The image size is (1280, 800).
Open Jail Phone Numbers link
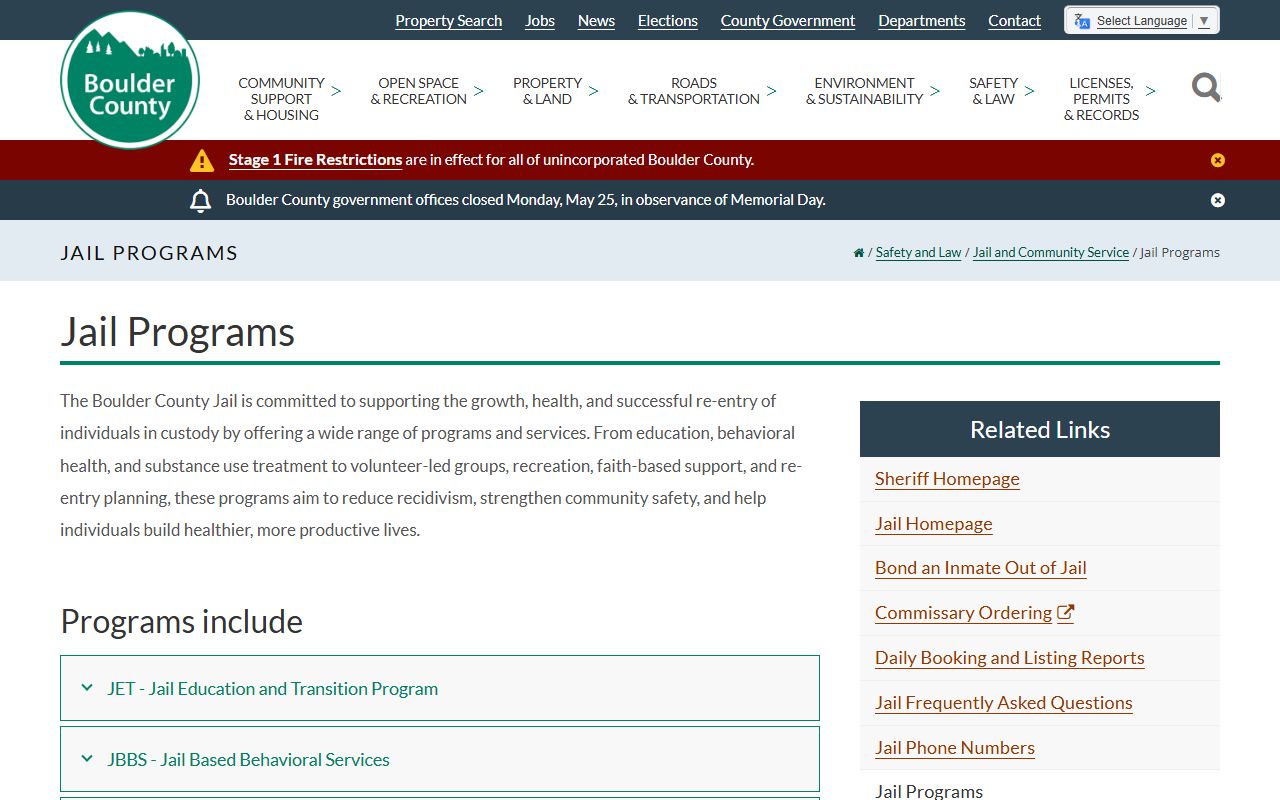point(955,748)
